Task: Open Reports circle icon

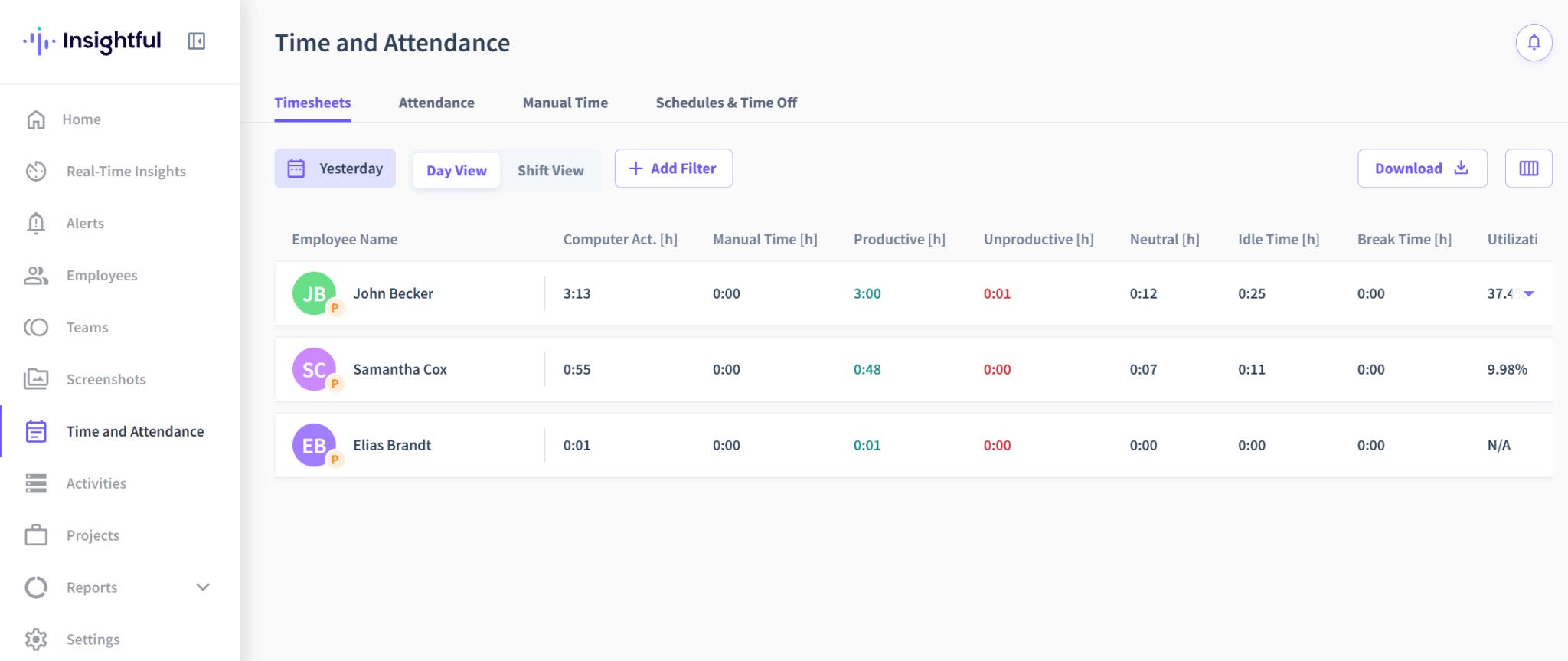Action: coord(36,587)
